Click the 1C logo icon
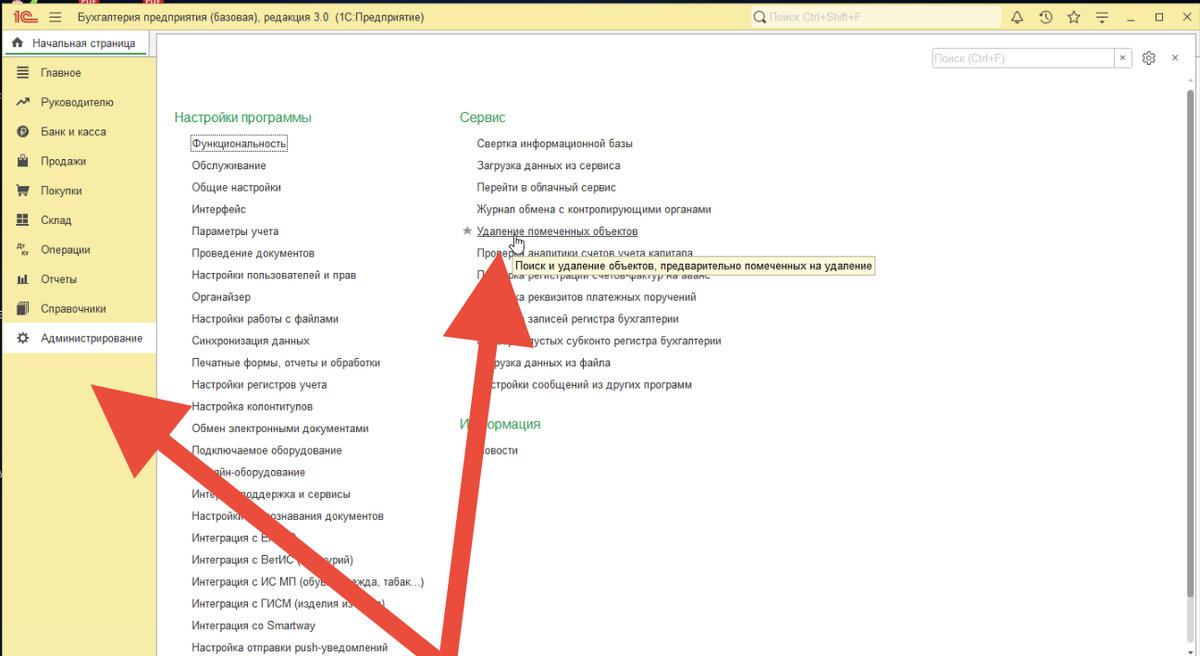Image resolution: width=1200 pixels, height=656 pixels. pos(25,17)
